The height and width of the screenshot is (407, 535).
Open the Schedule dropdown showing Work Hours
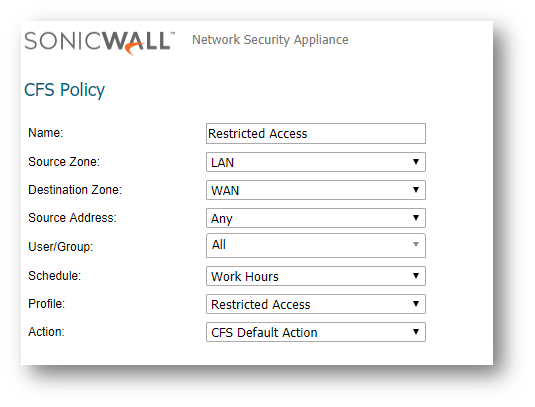click(316, 276)
